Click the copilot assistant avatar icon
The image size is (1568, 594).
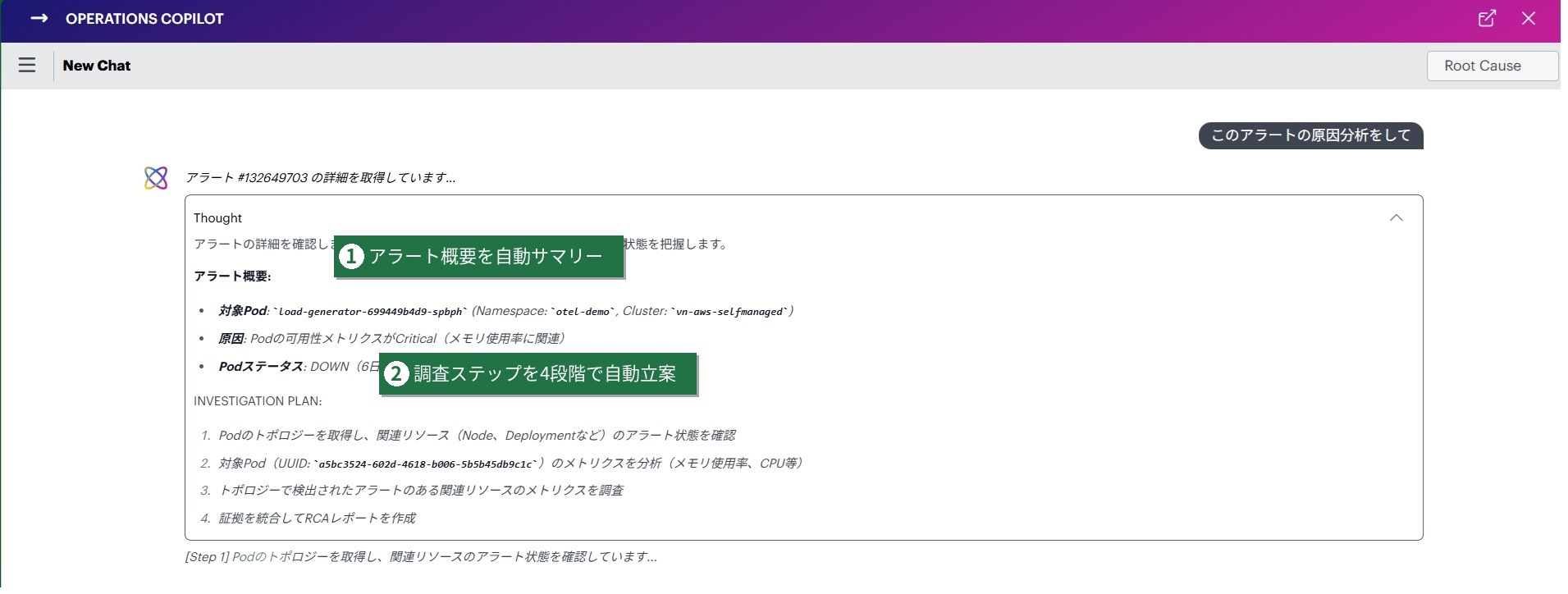156,178
